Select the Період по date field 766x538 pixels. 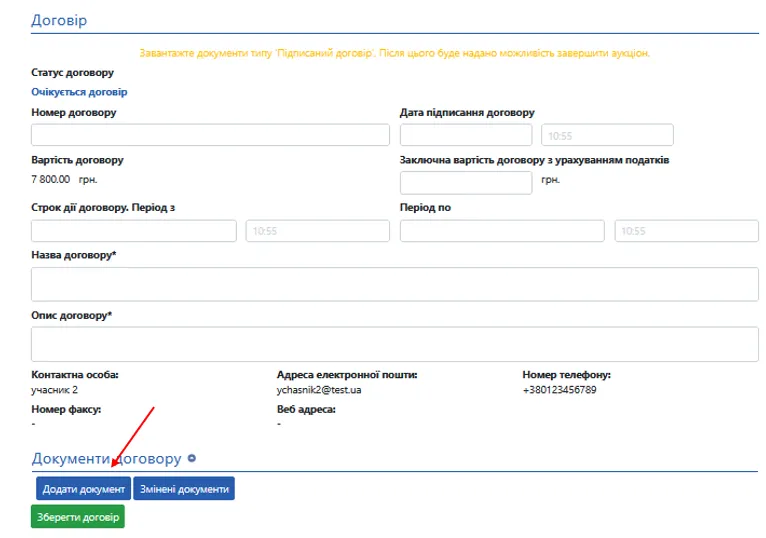point(502,231)
